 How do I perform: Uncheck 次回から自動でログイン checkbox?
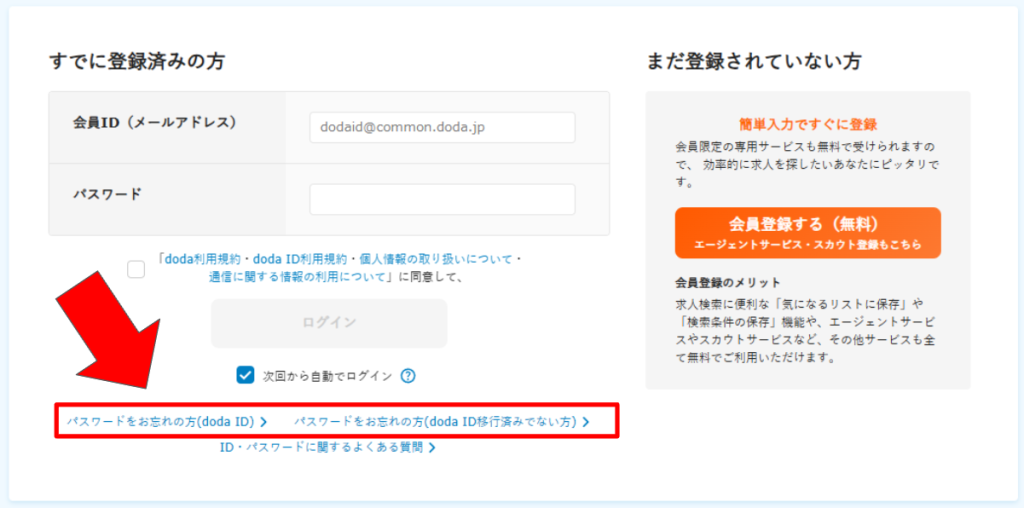pyautogui.click(x=245, y=375)
